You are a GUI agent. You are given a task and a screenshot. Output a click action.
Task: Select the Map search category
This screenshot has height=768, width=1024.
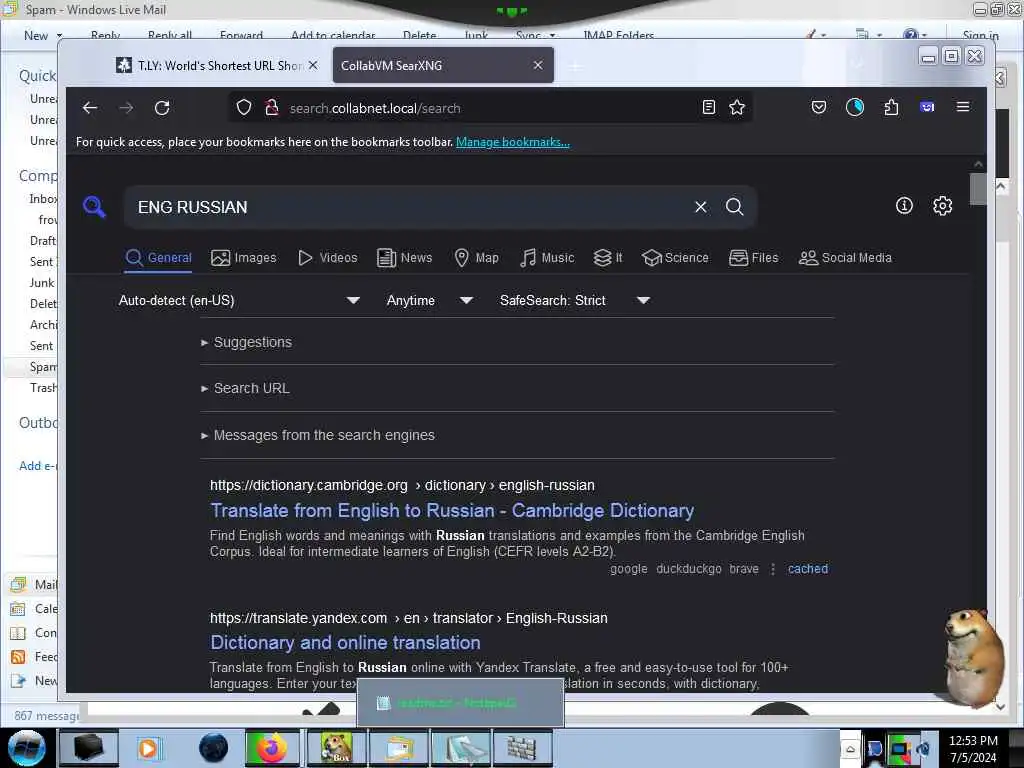tap(477, 257)
